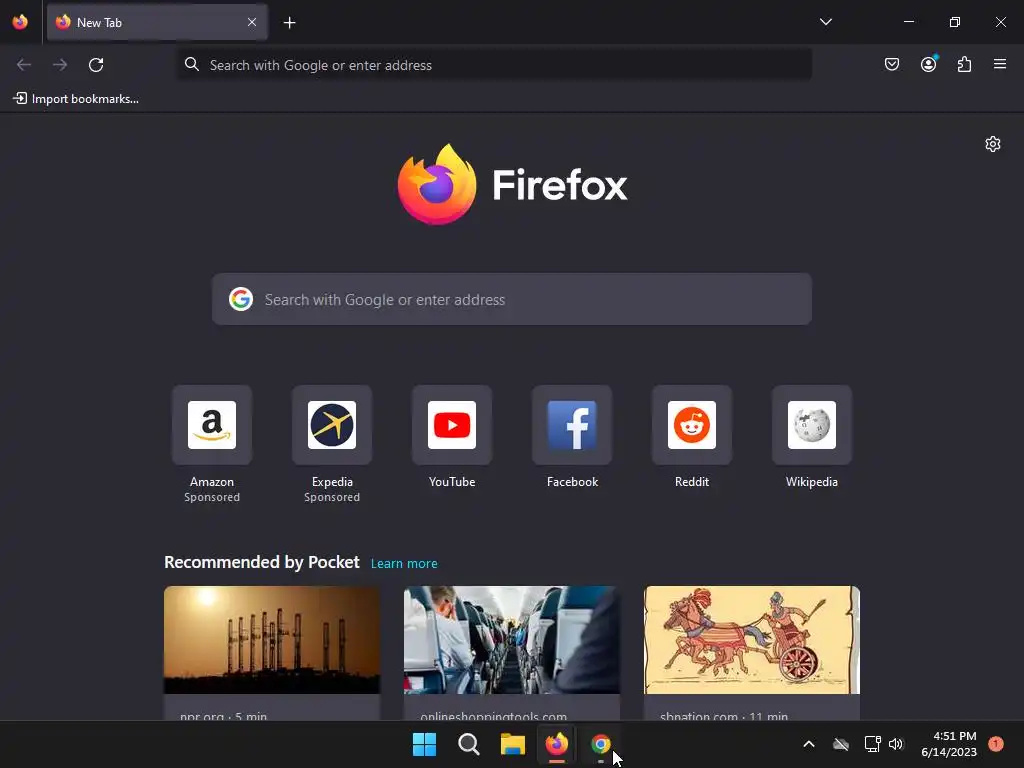Open the application hamburger menu

pos(1000,64)
